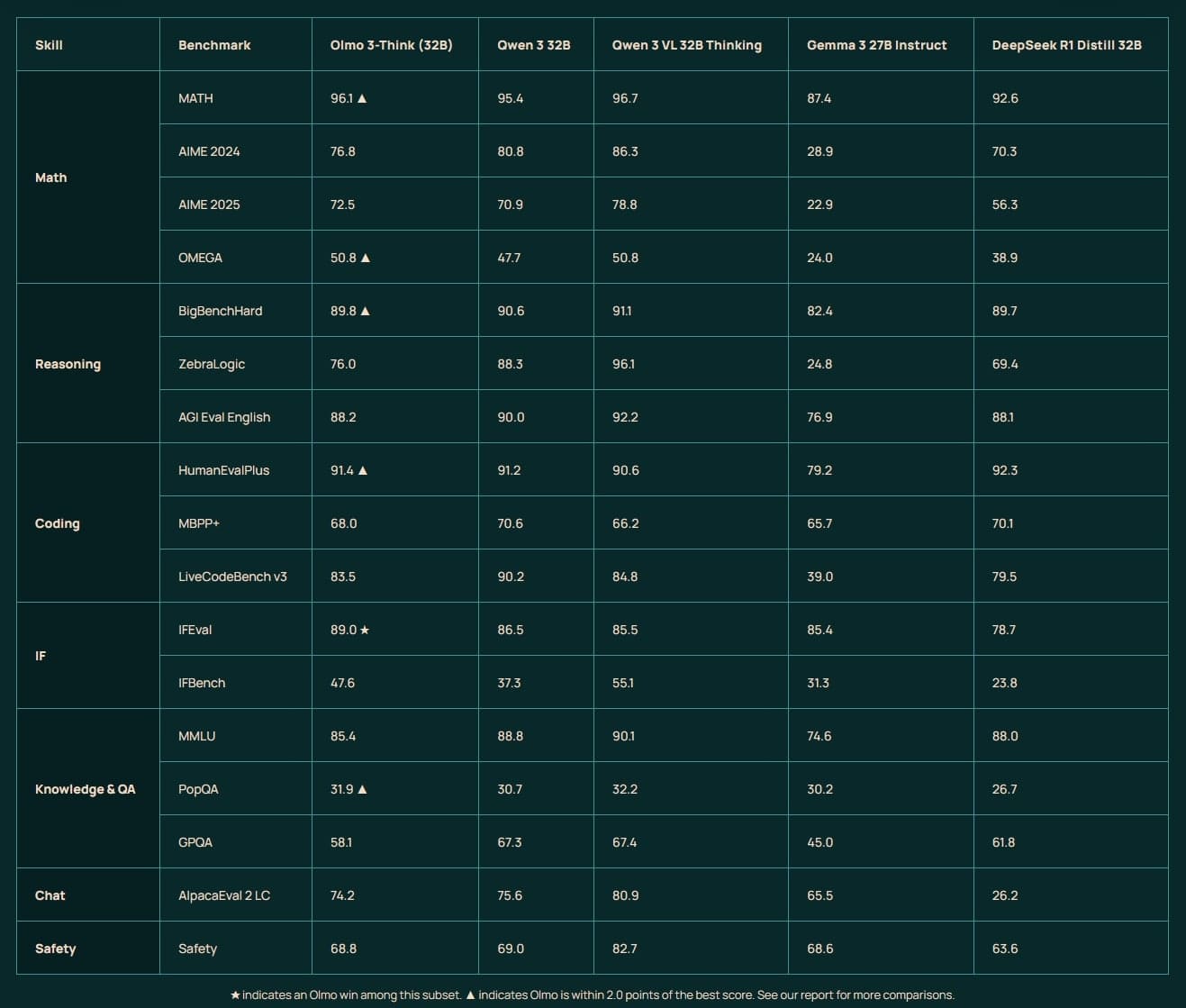This screenshot has width=1186, height=1008.
Task: Click the star icon beside IFEval score 89.0
Action: (365, 630)
